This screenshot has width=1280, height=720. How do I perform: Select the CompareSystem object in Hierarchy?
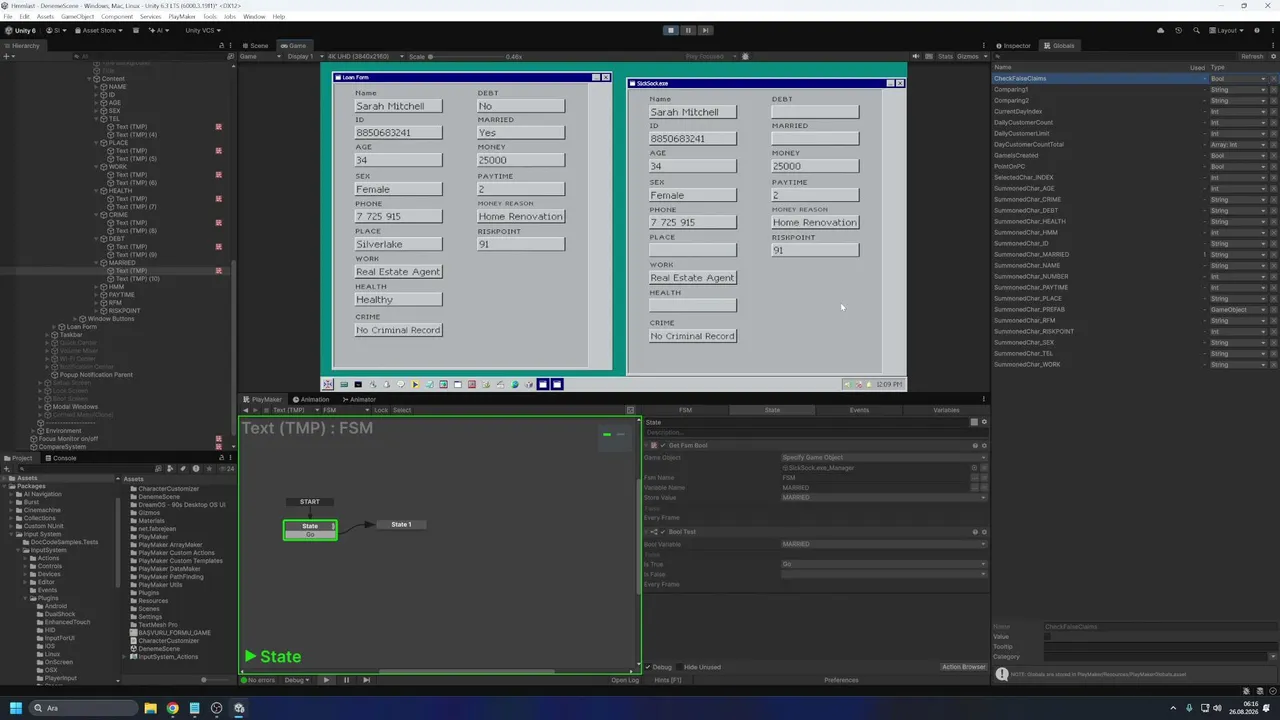pos(62,447)
